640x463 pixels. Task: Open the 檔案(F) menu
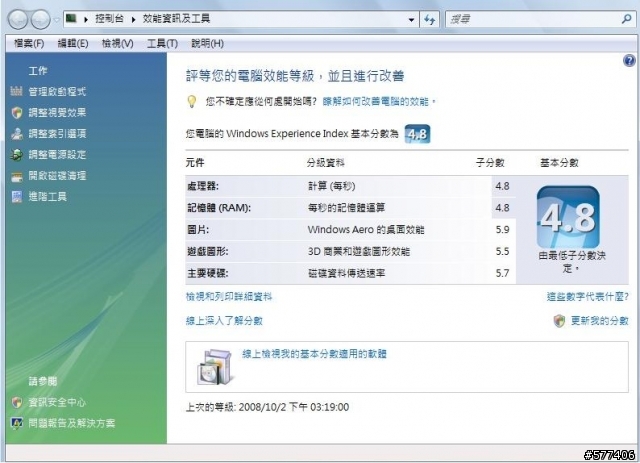(x=29, y=43)
